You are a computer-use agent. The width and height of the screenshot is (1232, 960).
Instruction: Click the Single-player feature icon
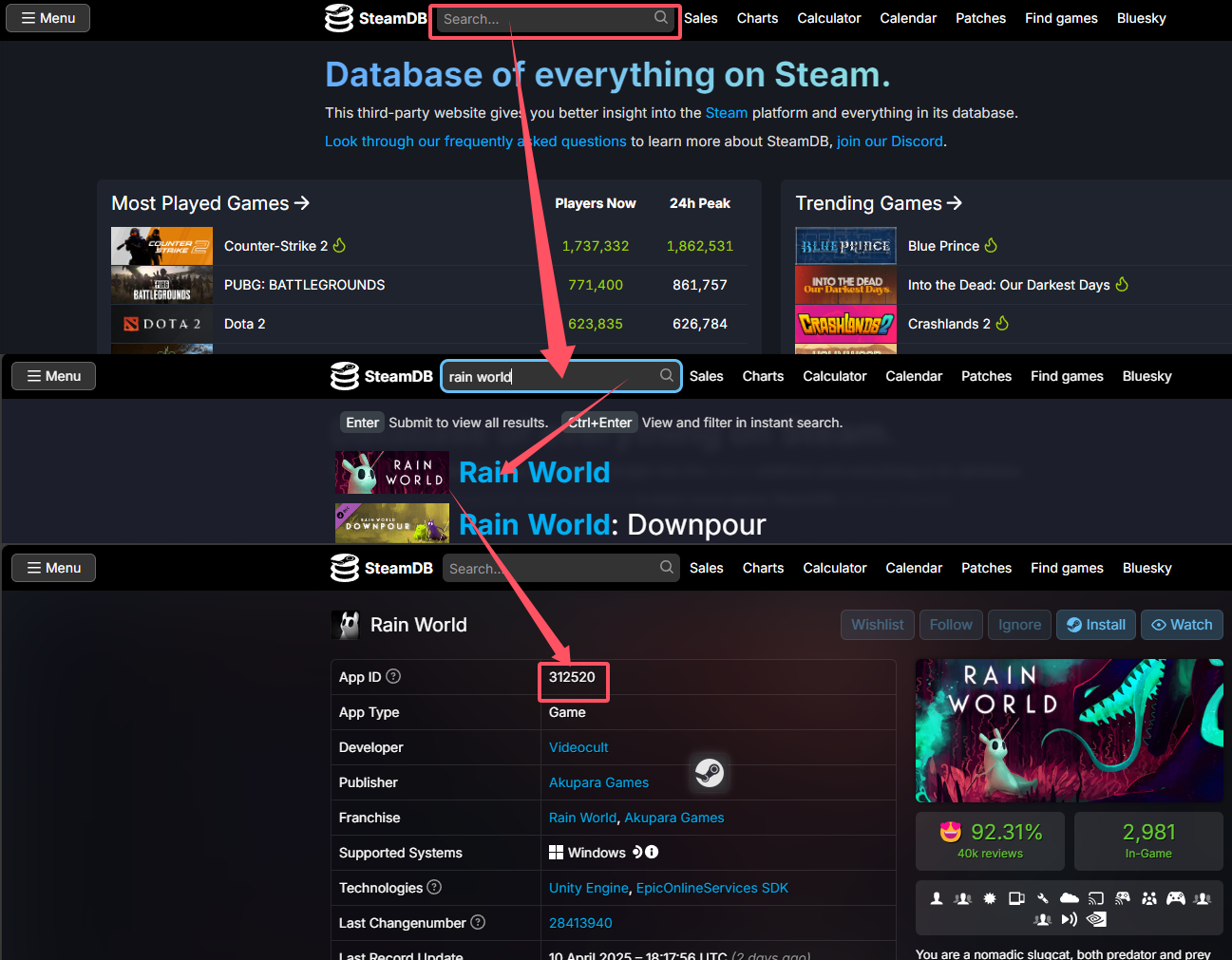[937, 898]
